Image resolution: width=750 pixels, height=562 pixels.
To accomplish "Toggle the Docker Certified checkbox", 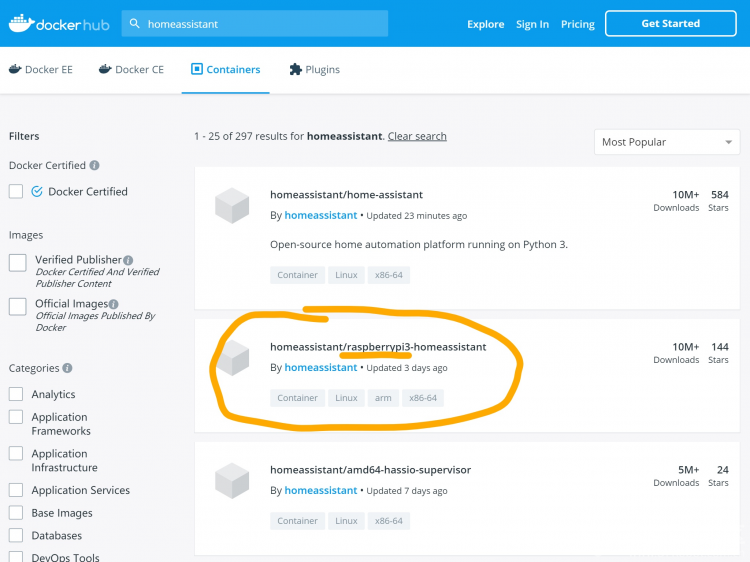I will click(16, 191).
